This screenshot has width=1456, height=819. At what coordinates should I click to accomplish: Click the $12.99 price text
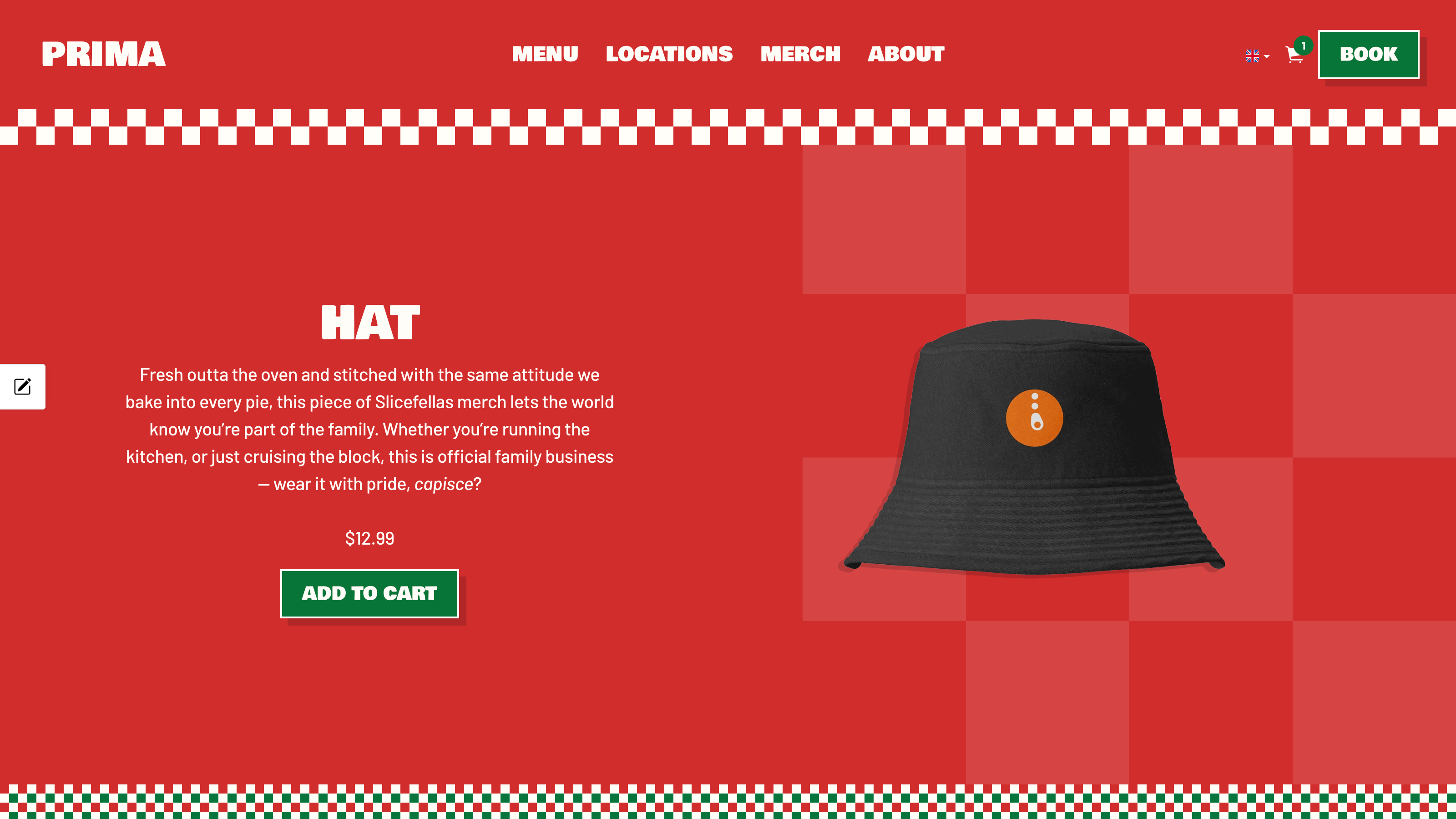click(x=369, y=538)
